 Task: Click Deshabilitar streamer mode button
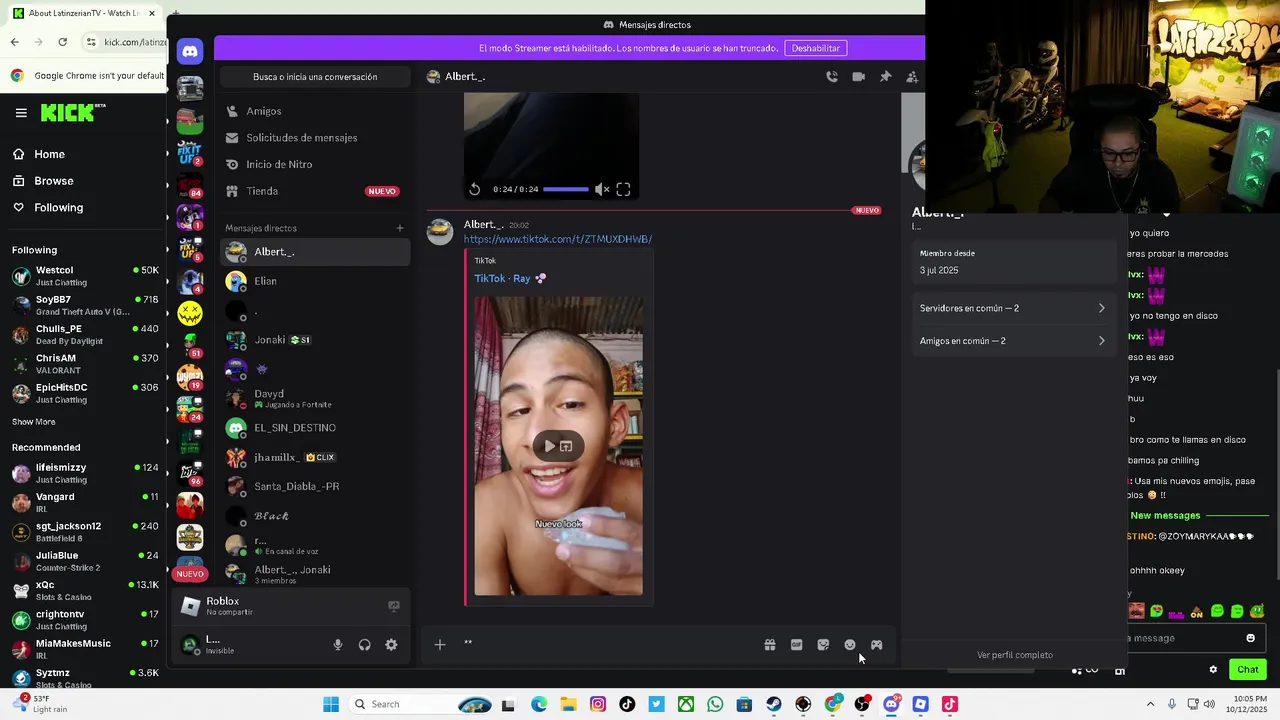pos(816,48)
